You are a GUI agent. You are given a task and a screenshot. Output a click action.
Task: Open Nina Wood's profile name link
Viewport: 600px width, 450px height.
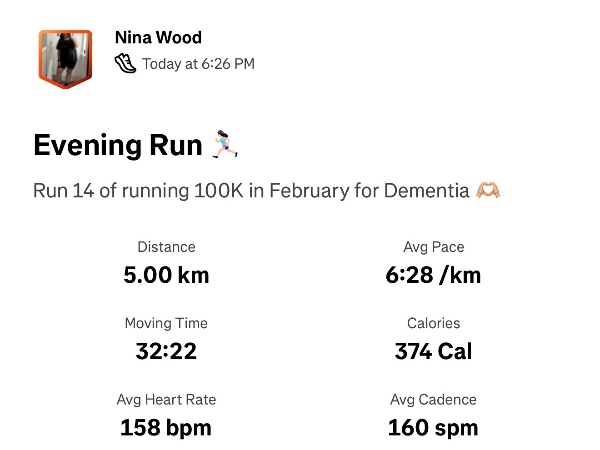158,38
